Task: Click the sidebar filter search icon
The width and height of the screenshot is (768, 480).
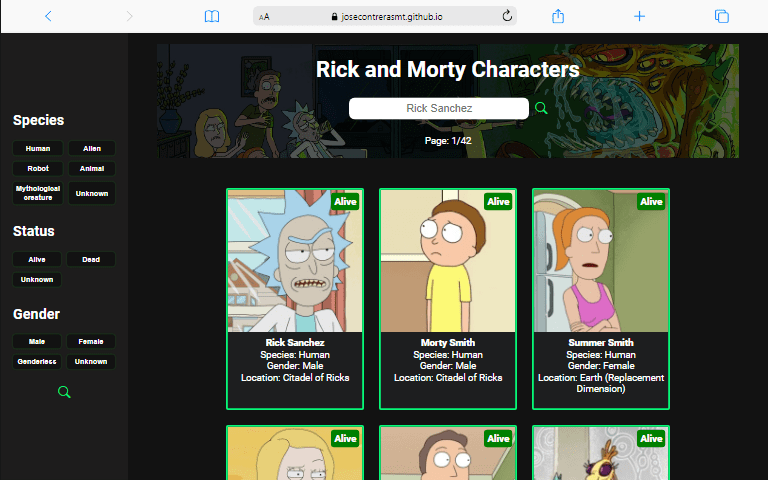Action: (x=64, y=392)
